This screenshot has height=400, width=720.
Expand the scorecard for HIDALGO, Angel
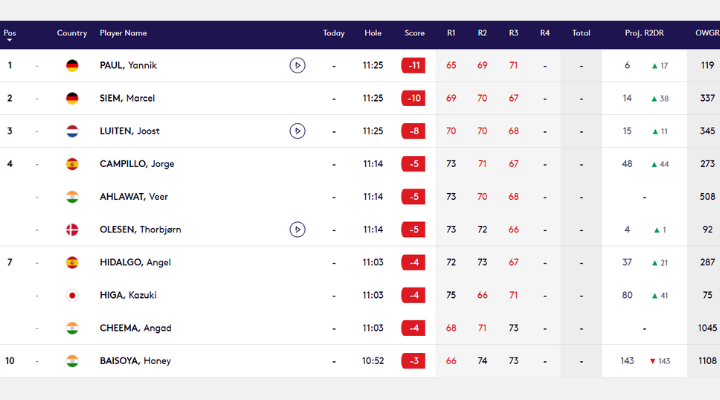[134, 263]
